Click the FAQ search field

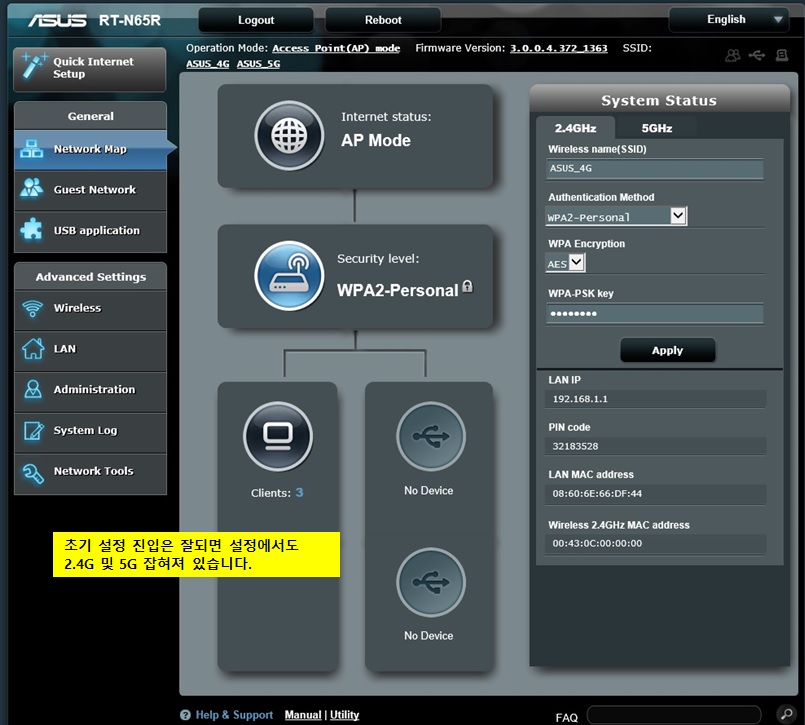point(674,714)
